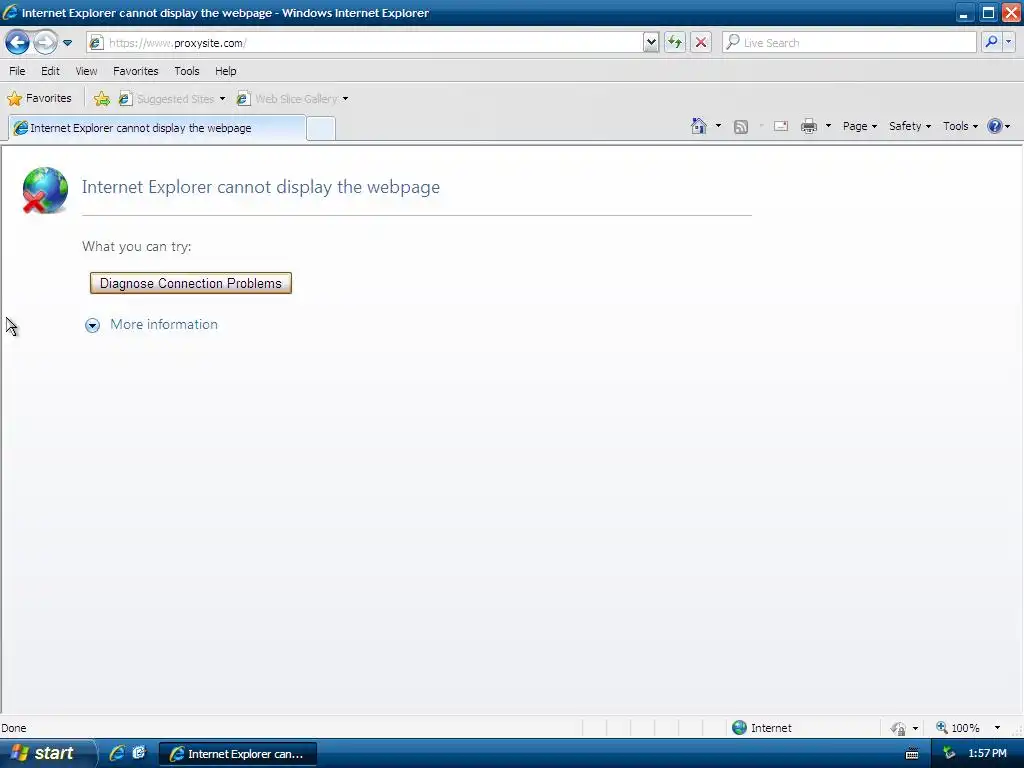Maximize the Internet Explorer window
The width and height of the screenshot is (1024, 768).
click(988, 13)
